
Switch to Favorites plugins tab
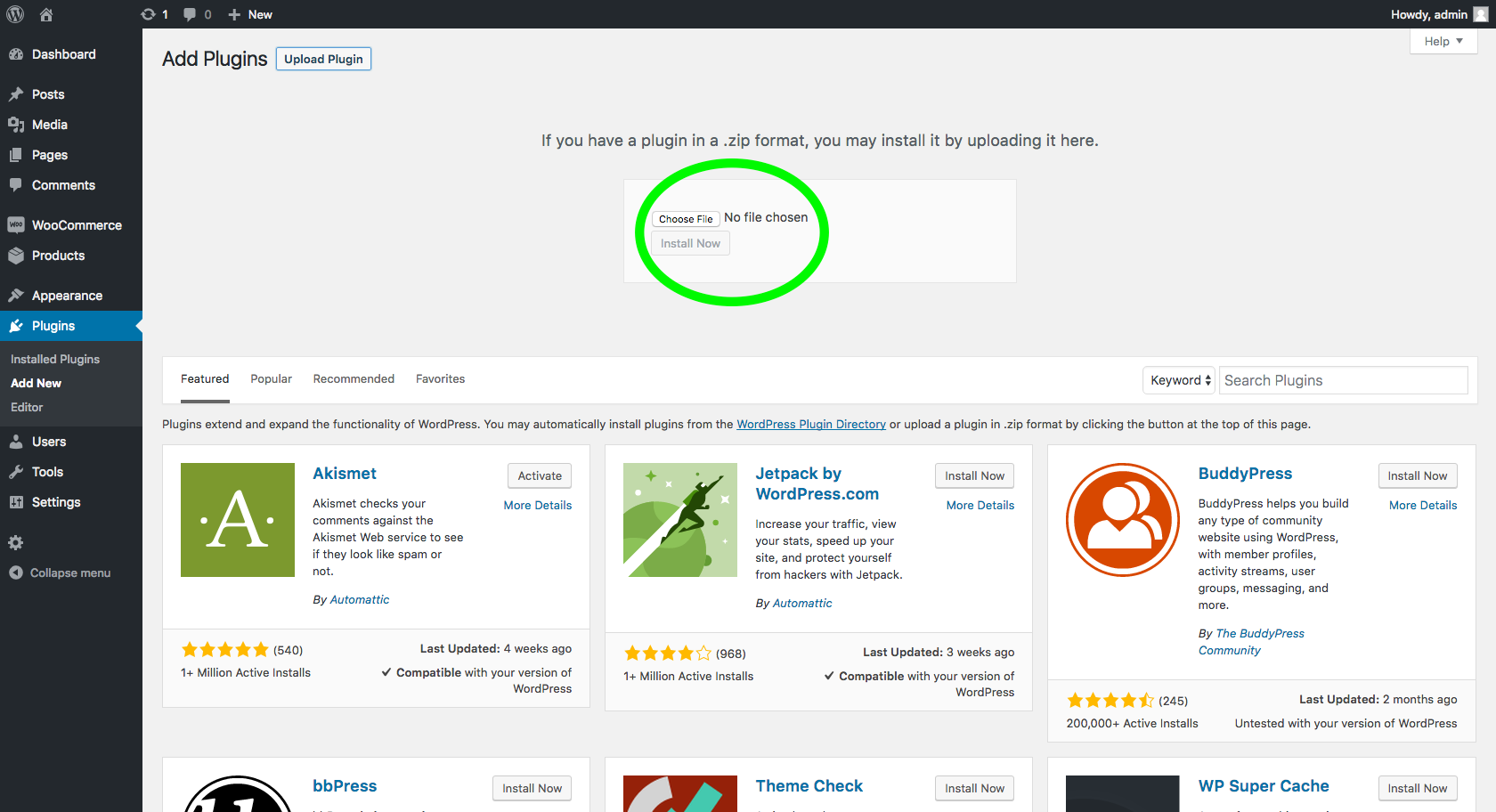440,379
